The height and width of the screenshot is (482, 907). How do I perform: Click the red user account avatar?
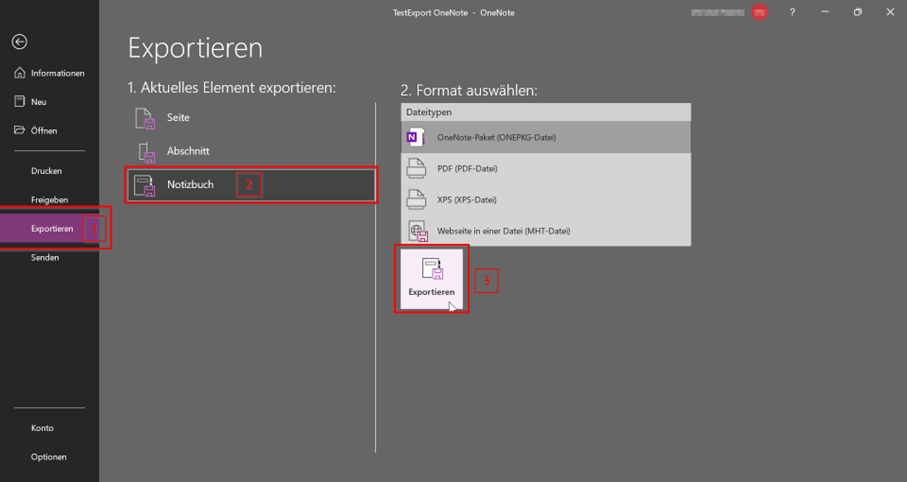click(759, 12)
